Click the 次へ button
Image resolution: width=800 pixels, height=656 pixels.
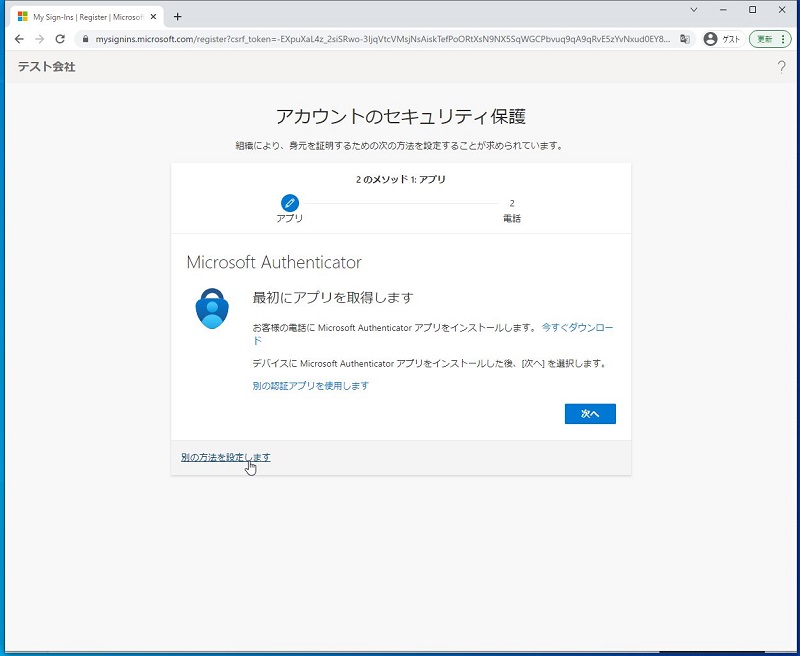590,414
